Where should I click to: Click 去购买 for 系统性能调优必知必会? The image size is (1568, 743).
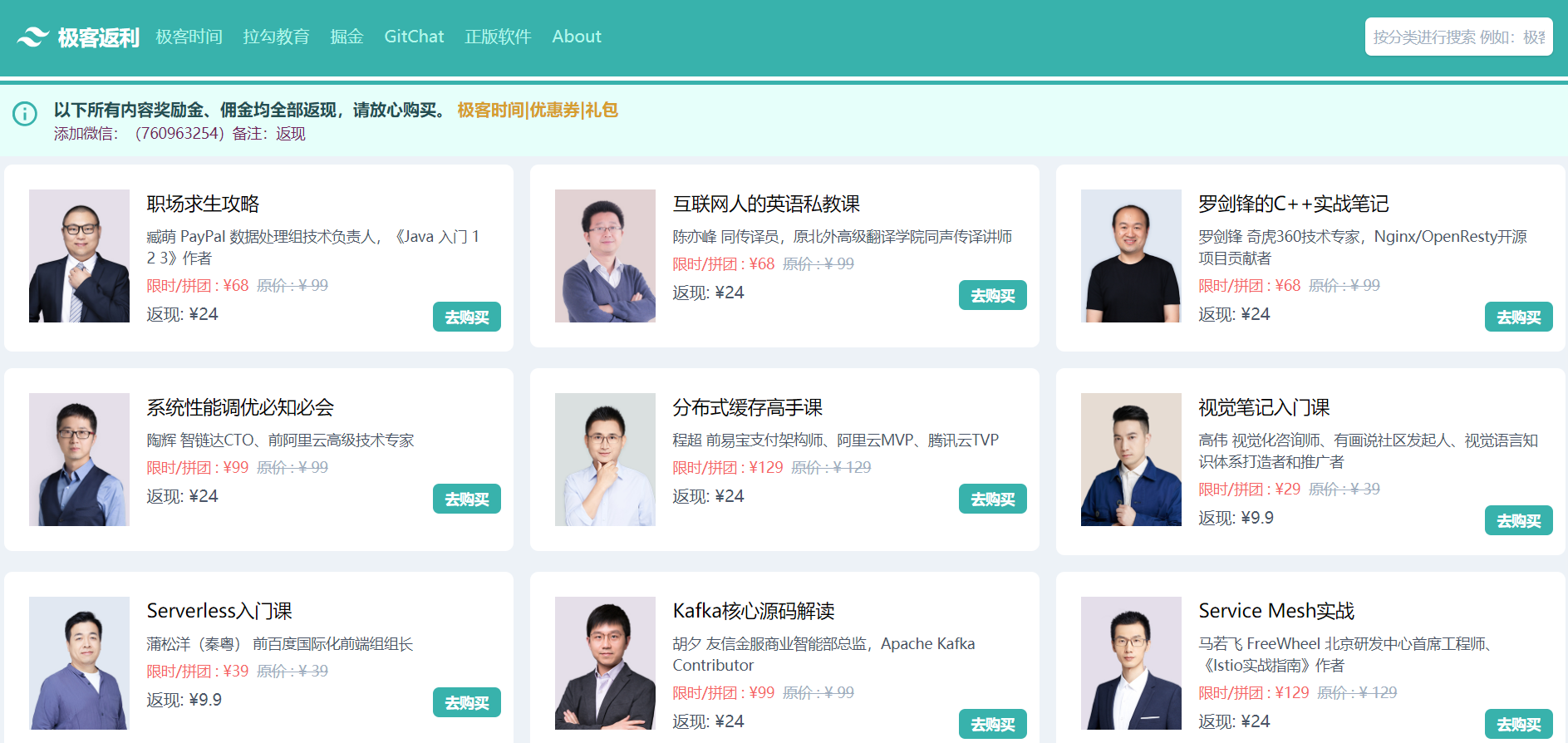pyautogui.click(x=466, y=499)
